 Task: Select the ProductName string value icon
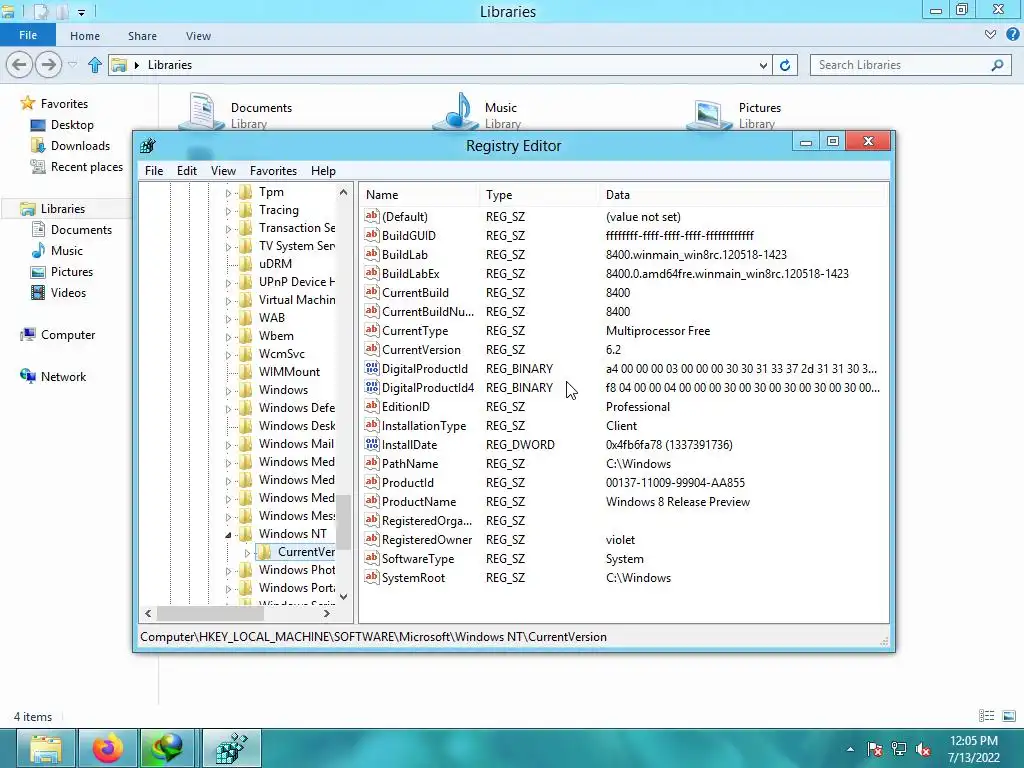coord(372,501)
